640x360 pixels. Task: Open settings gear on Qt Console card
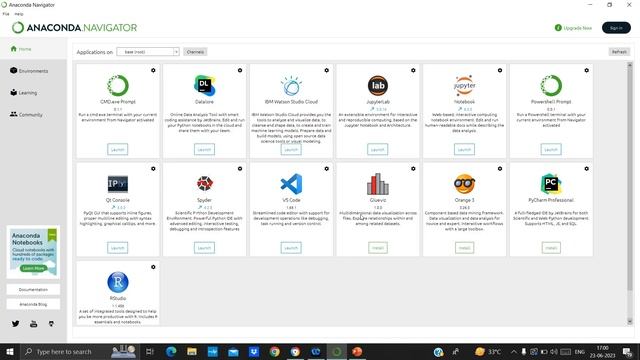coord(153,169)
